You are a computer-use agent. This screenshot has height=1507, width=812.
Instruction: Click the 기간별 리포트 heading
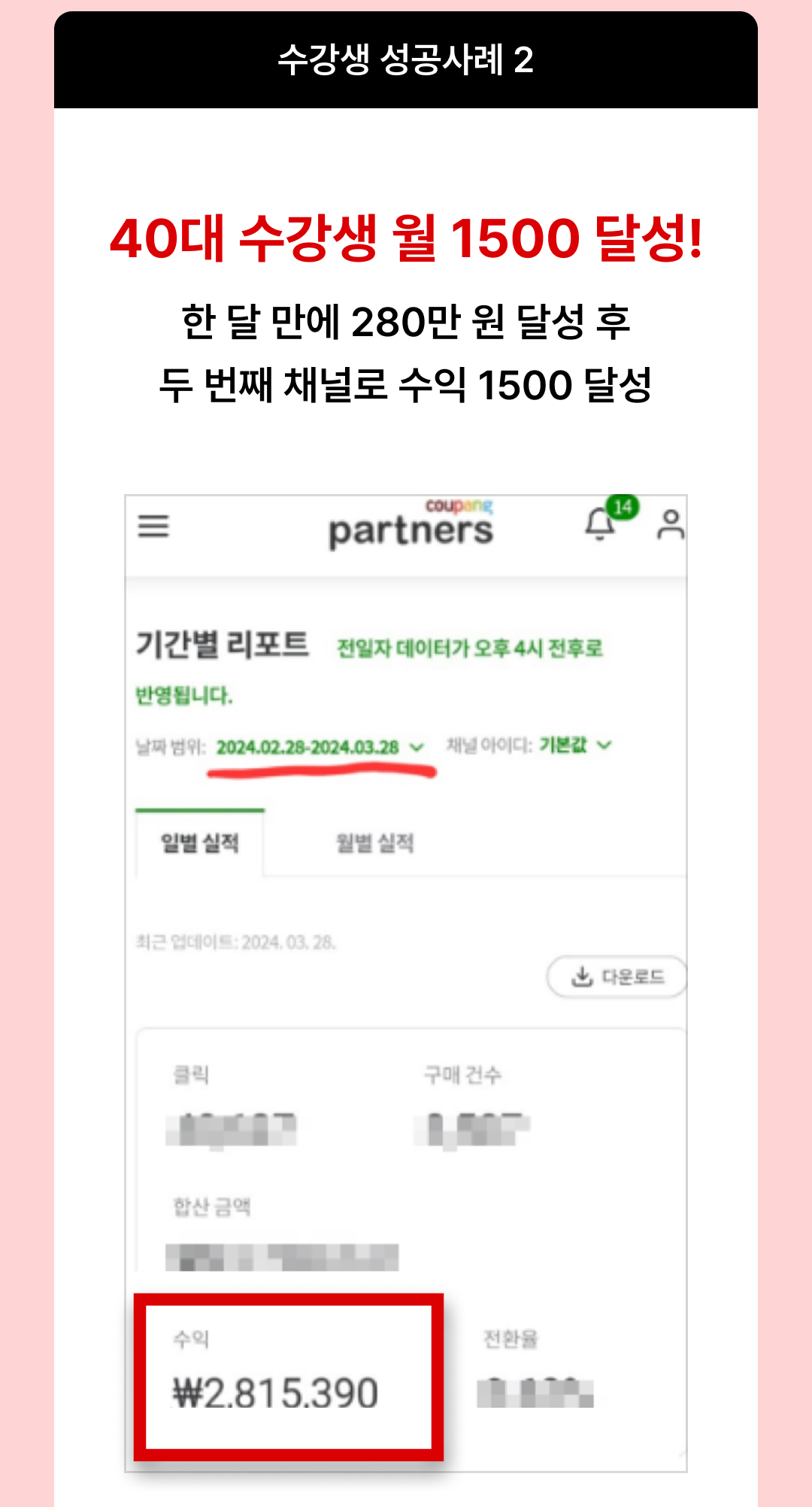[x=222, y=645]
